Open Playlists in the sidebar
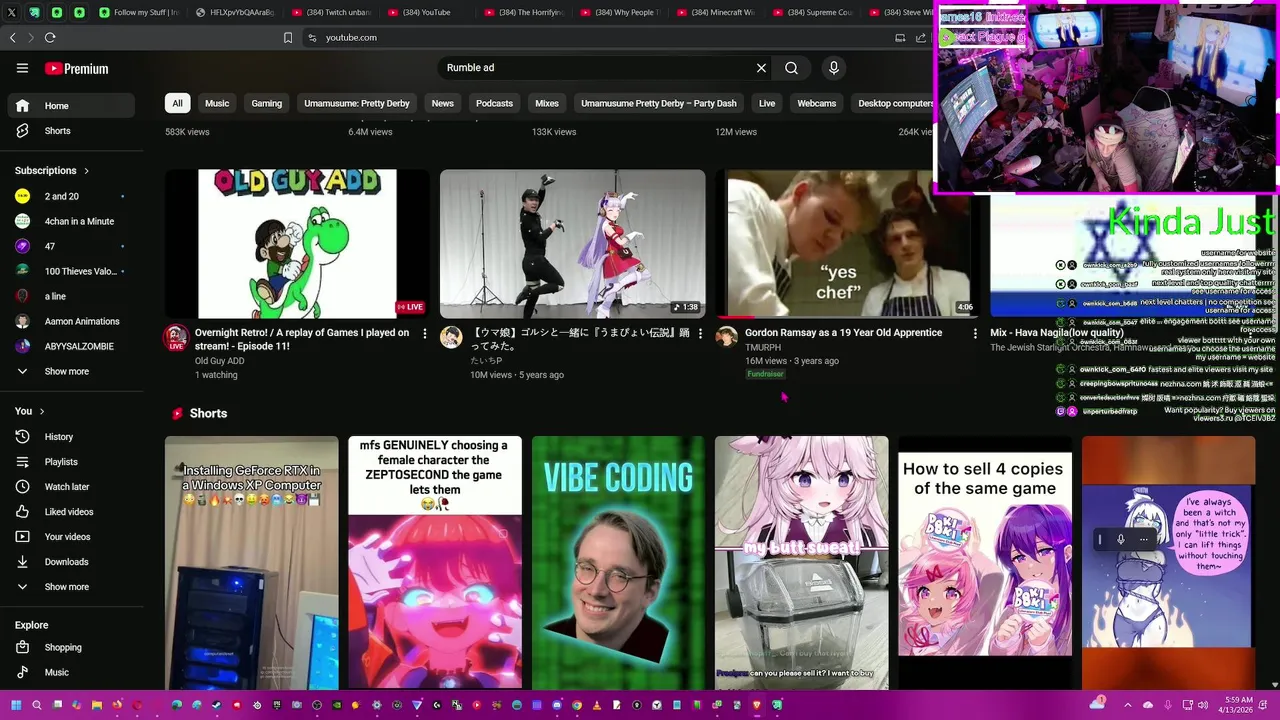This screenshot has width=1280, height=720. pyautogui.click(x=71, y=462)
